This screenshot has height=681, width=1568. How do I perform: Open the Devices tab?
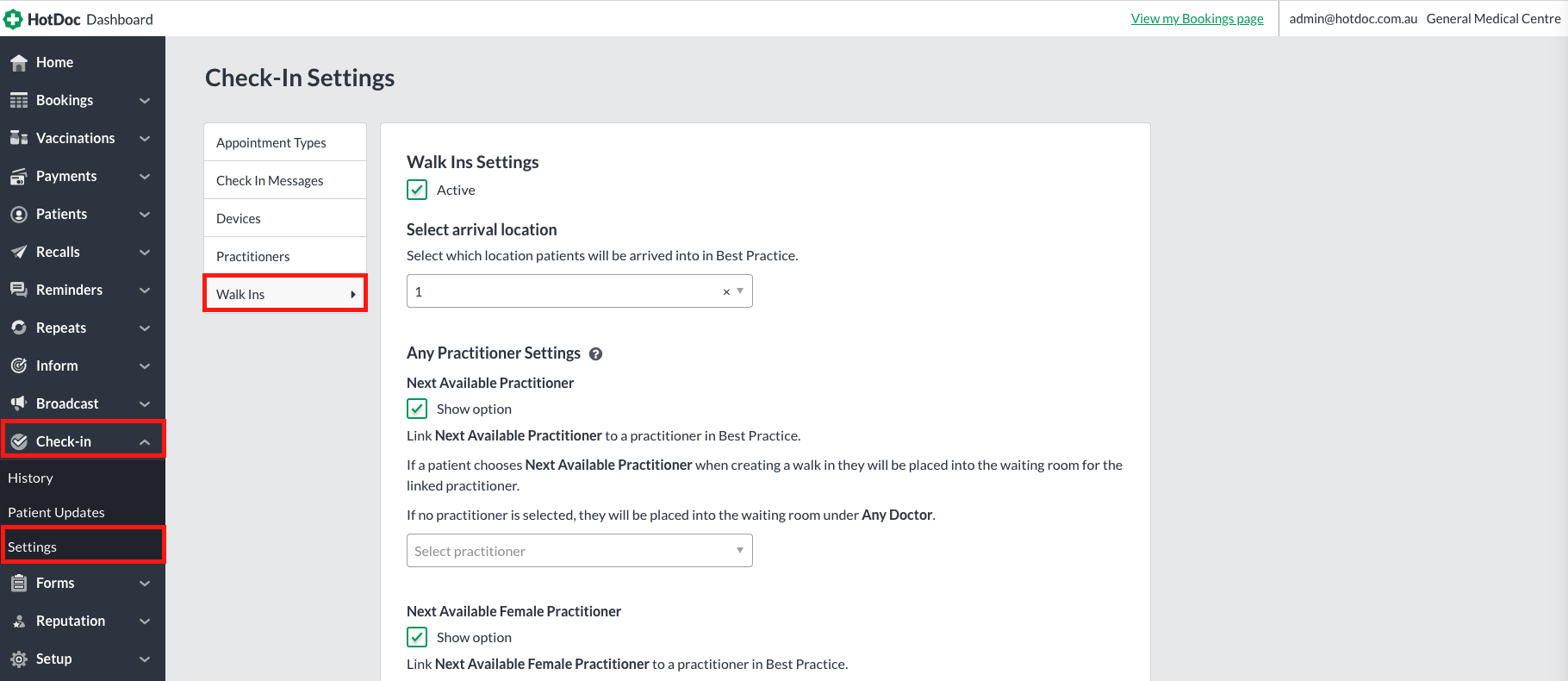click(x=285, y=218)
